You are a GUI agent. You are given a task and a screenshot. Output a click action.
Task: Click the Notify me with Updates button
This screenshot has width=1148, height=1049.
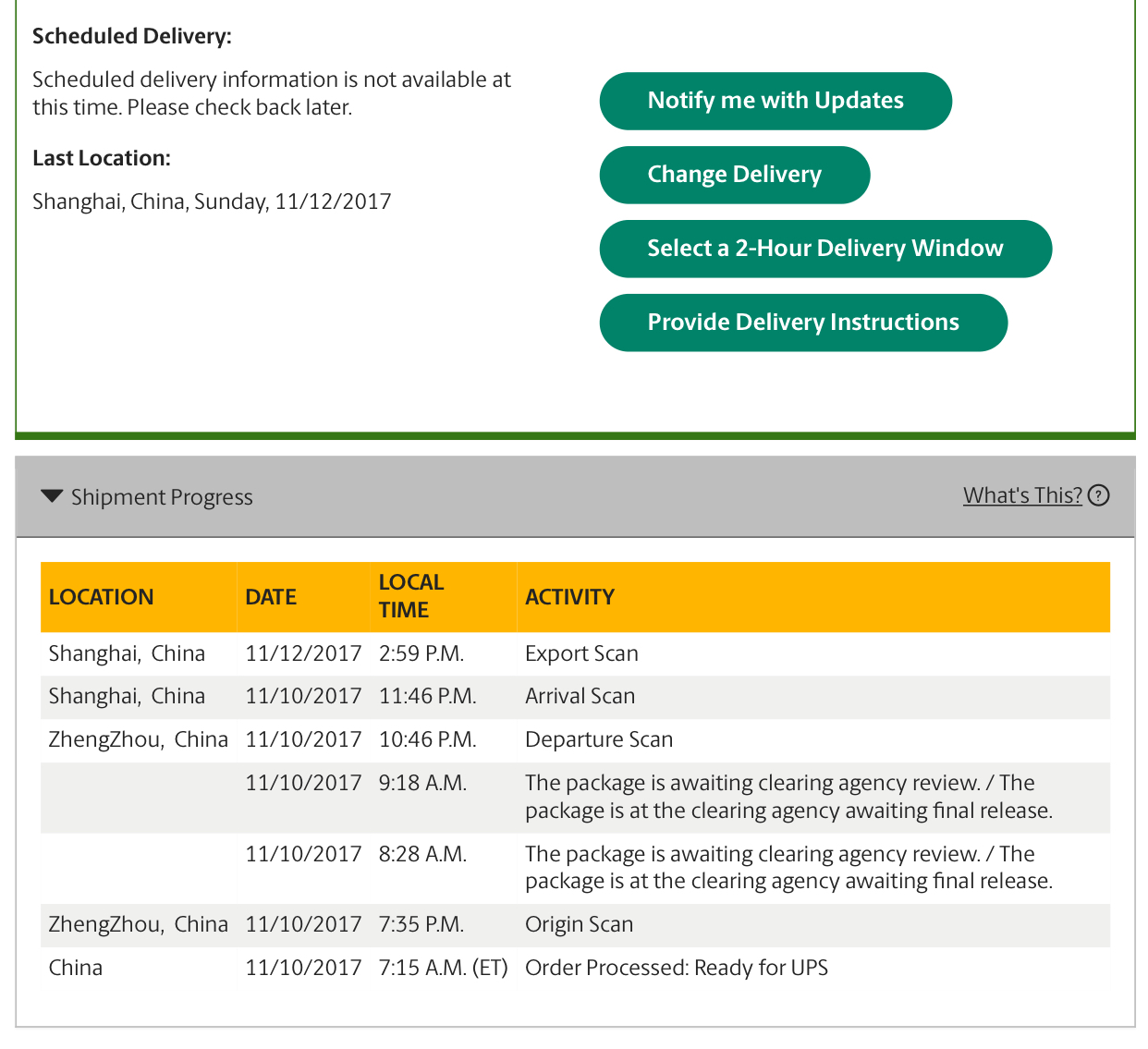pyautogui.click(x=776, y=101)
